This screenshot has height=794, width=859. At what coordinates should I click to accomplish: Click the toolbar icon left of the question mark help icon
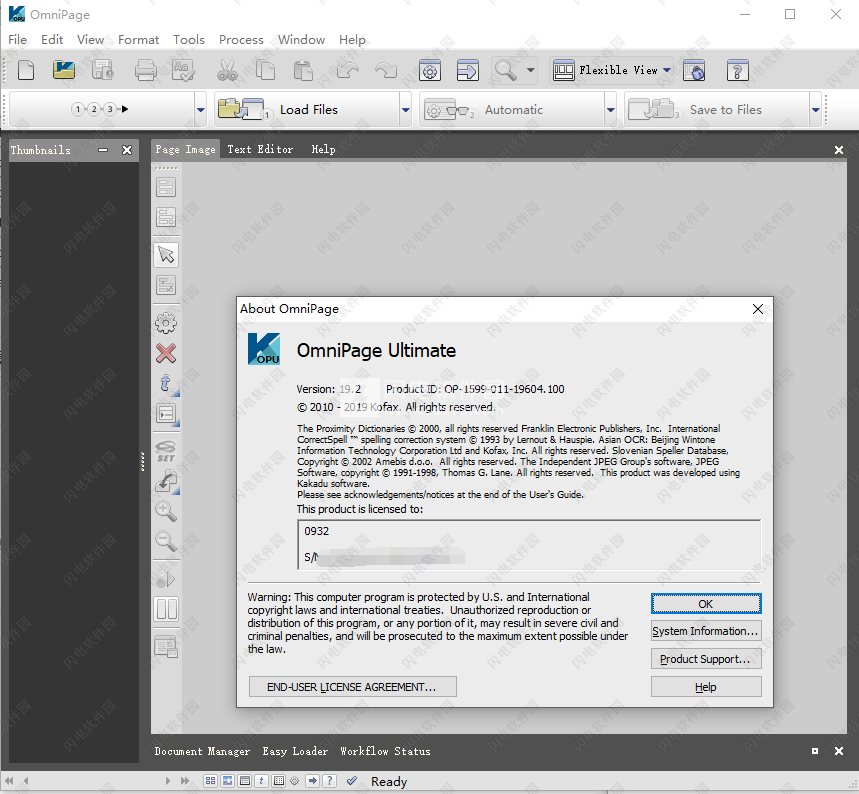click(694, 71)
